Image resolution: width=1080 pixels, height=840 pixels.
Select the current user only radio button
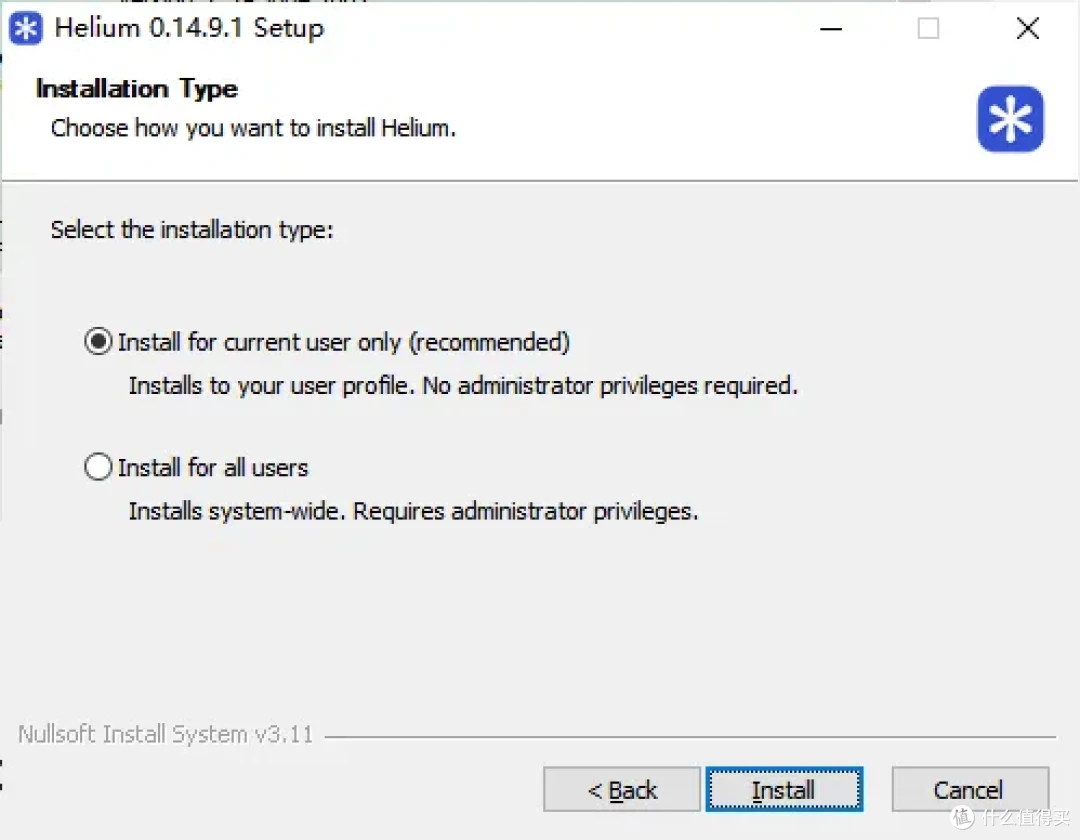click(98, 342)
